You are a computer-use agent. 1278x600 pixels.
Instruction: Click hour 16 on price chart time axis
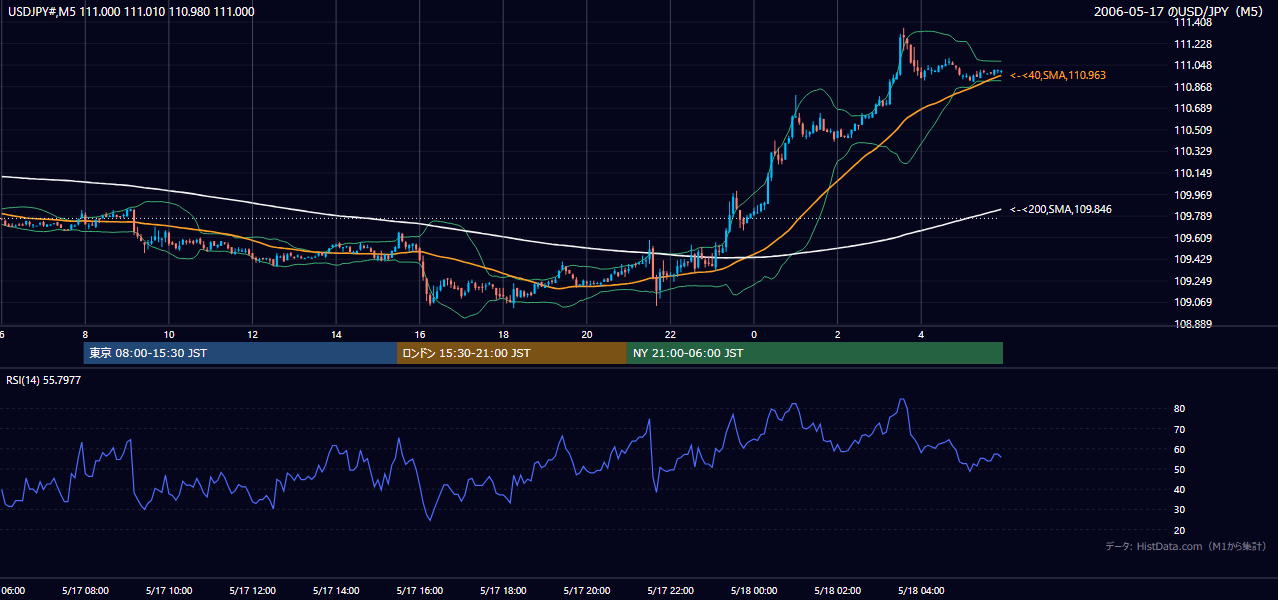[420, 334]
